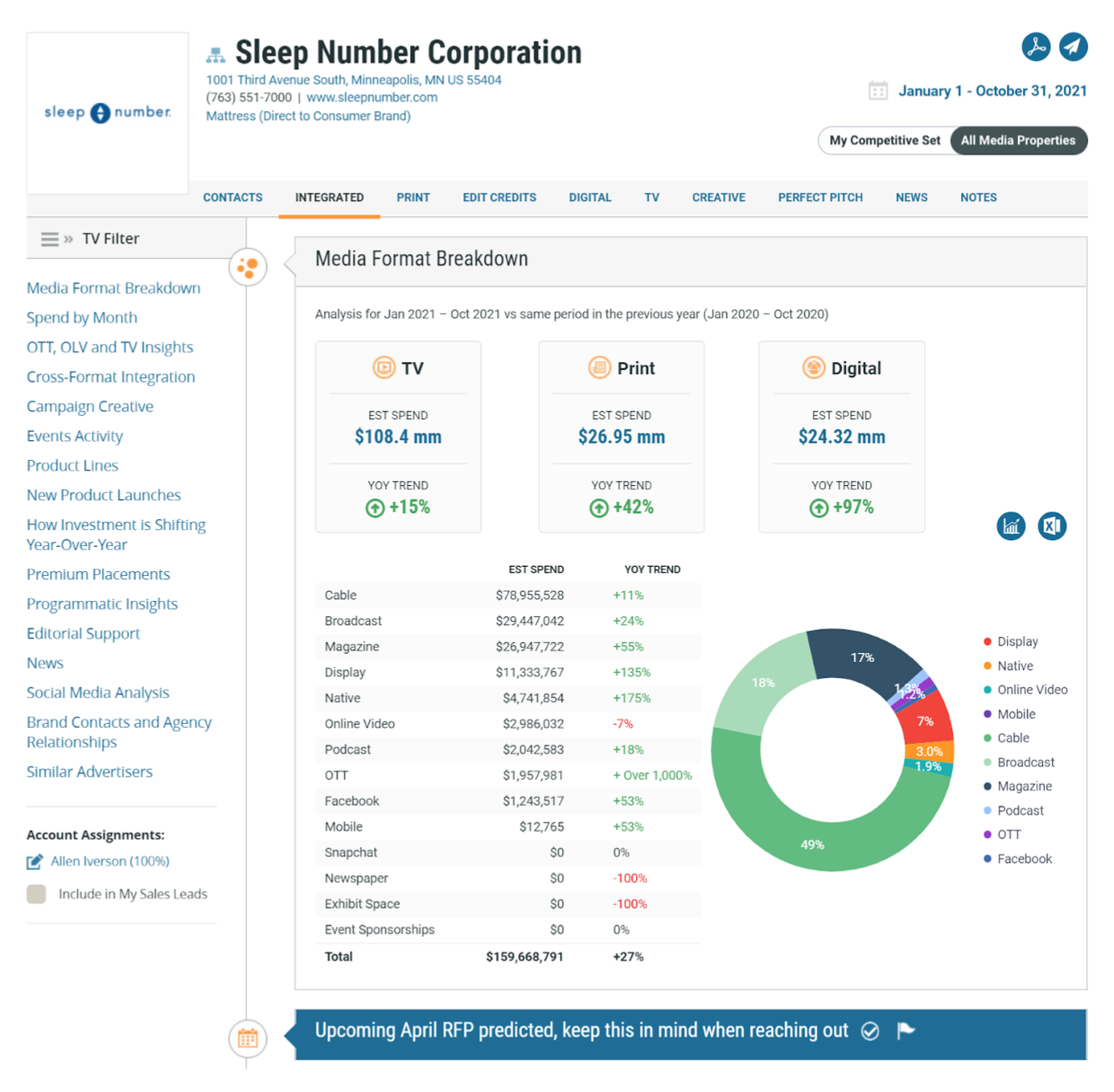The height and width of the screenshot is (1092, 1114).
Task: Select the Integrated tab
Action: tap(329, 198)
